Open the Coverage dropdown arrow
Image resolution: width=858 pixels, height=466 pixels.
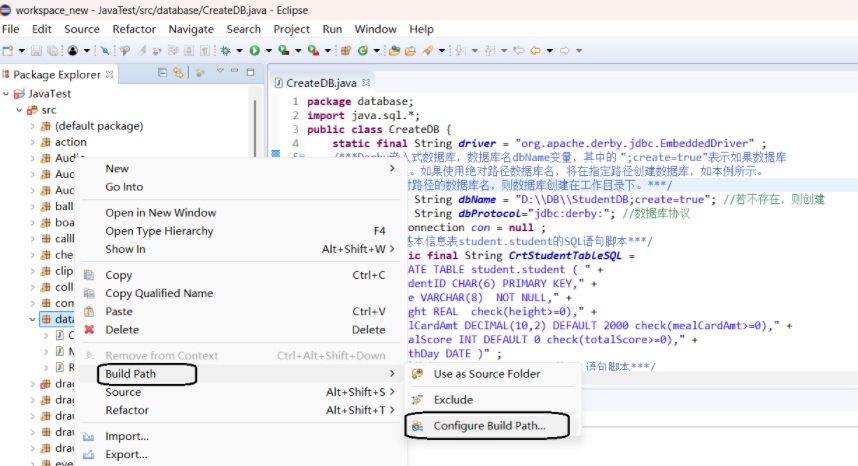click(298, 51)
